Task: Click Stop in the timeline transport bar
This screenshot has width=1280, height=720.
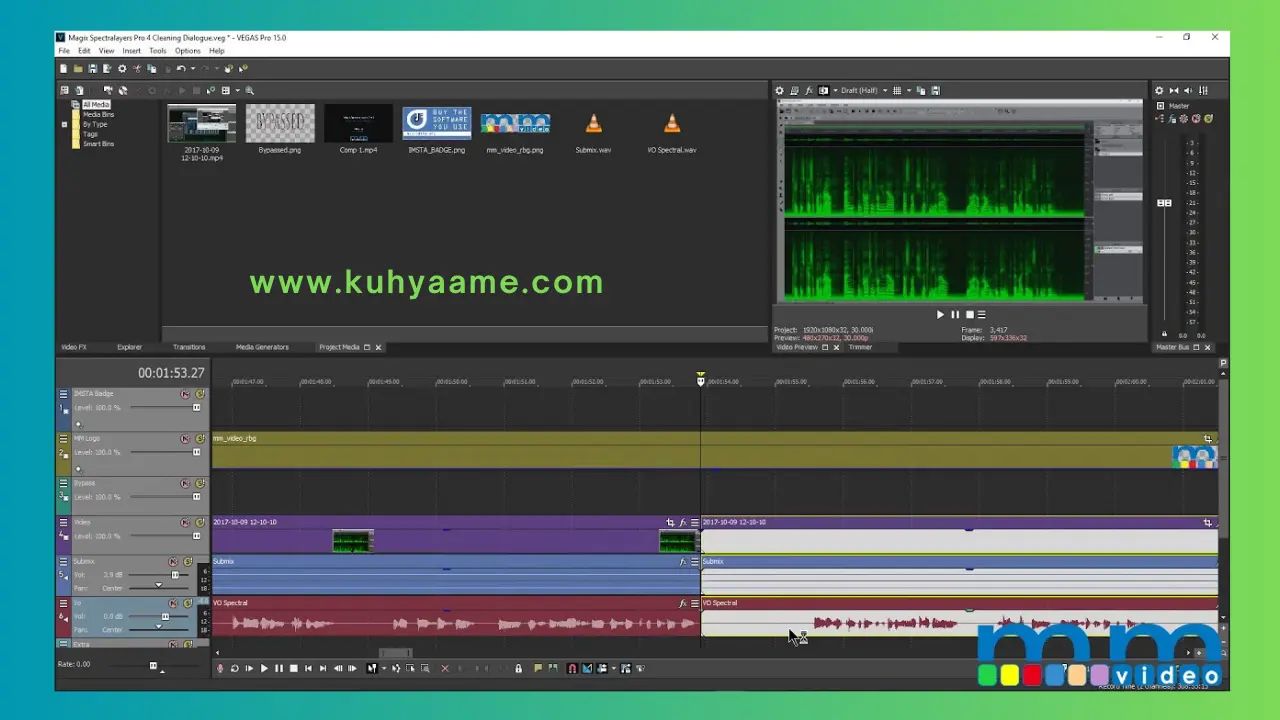Action: click(294, 668)
